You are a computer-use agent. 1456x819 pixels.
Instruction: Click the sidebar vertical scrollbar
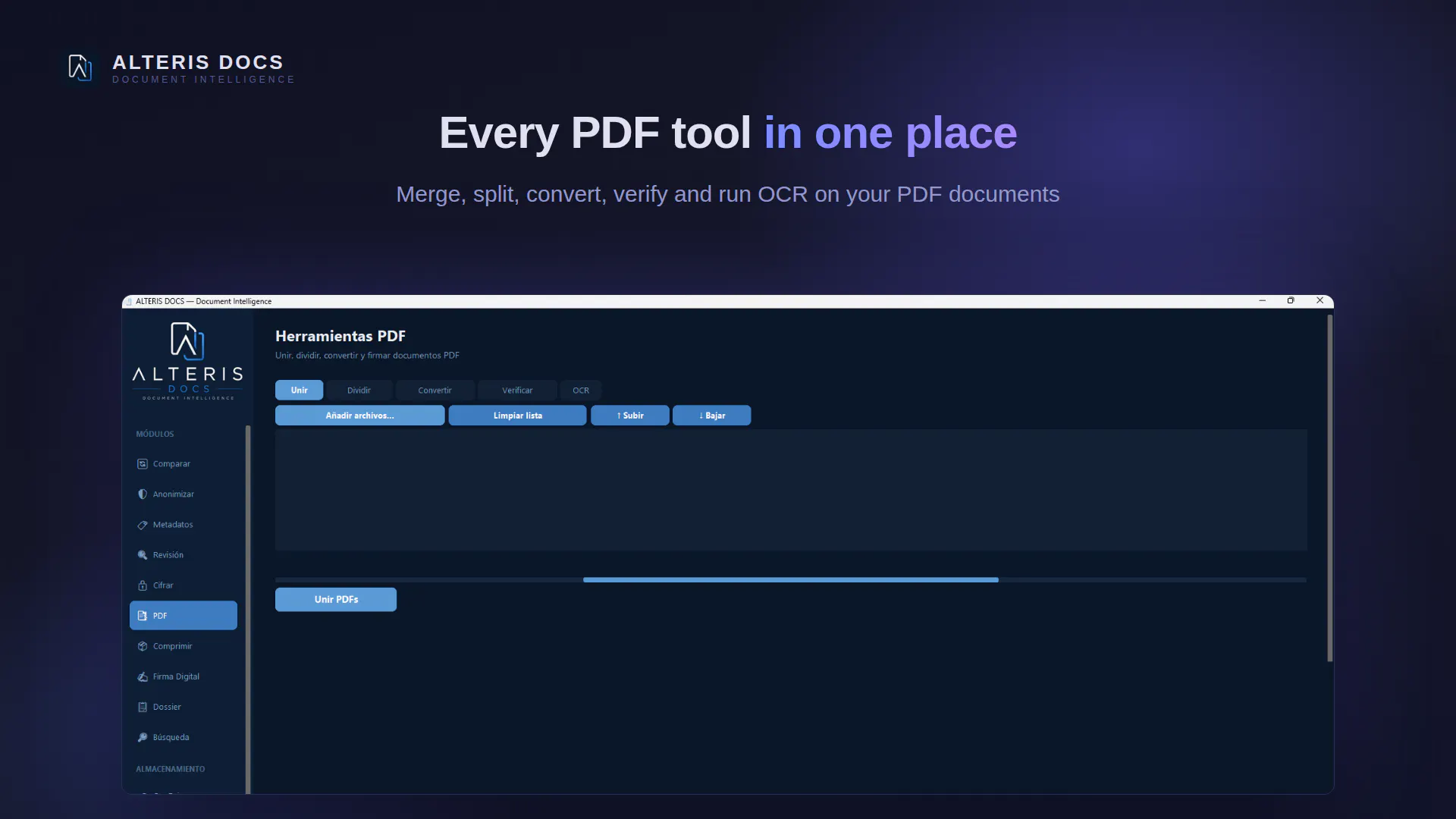248,610
